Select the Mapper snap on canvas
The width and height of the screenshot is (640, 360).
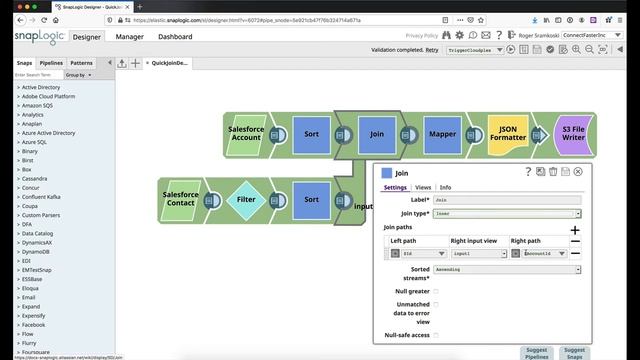[x=442, y=135]
